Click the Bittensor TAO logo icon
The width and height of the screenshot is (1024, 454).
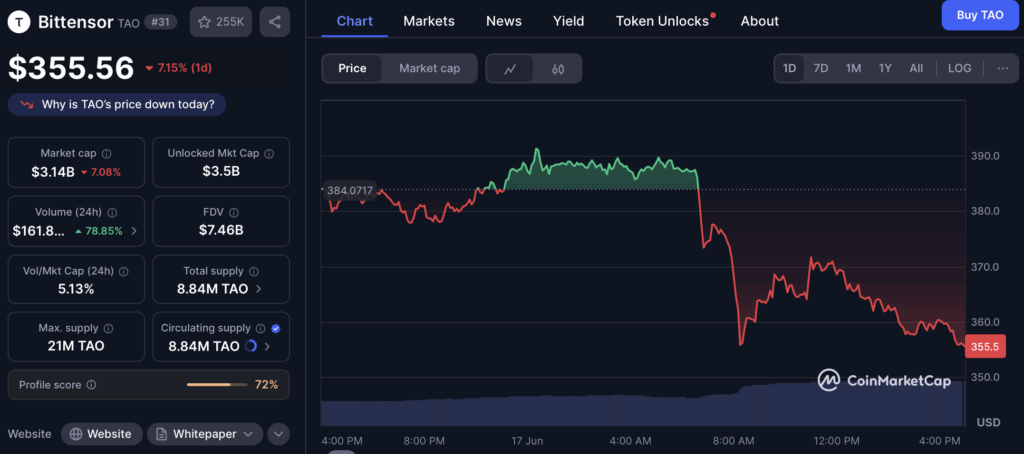point(20,22)
